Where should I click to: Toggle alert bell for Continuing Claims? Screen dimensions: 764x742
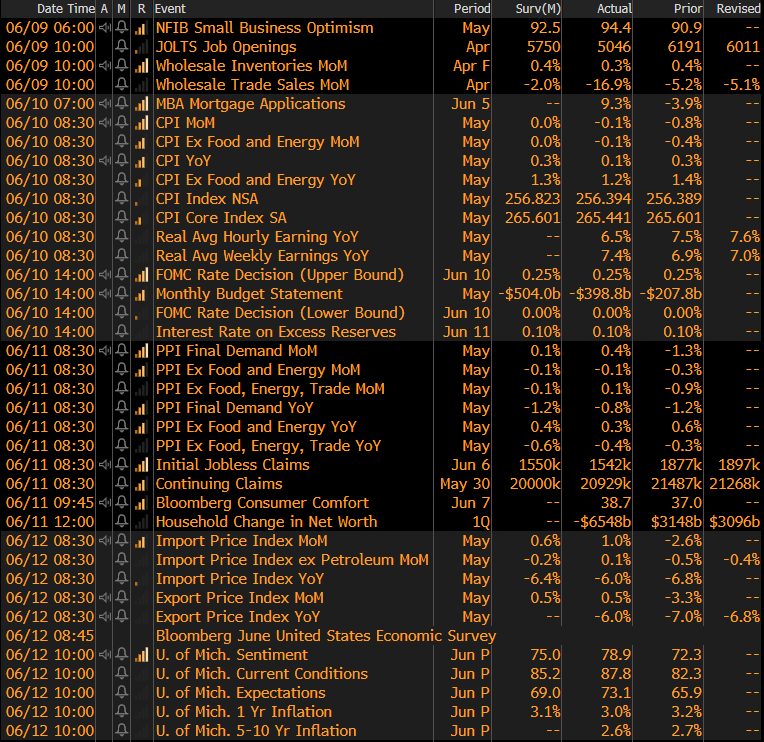pos(122,484)
